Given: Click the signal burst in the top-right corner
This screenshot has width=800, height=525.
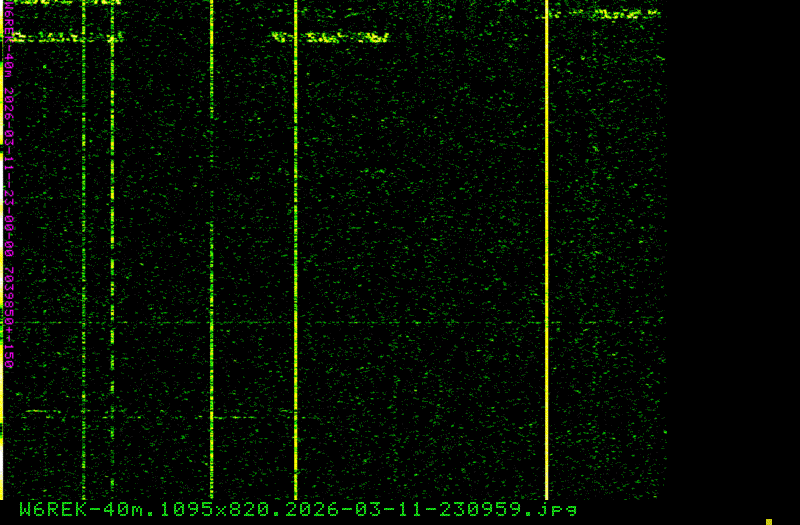Looking at the screenshot, I should (x=610, y=14).
